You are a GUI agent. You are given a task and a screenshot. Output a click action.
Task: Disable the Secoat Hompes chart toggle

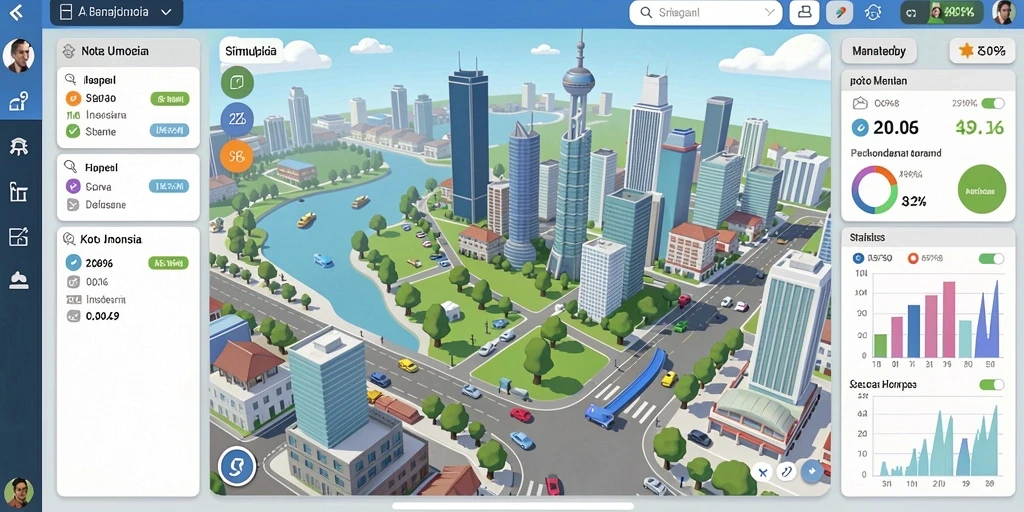click(991, 385)
